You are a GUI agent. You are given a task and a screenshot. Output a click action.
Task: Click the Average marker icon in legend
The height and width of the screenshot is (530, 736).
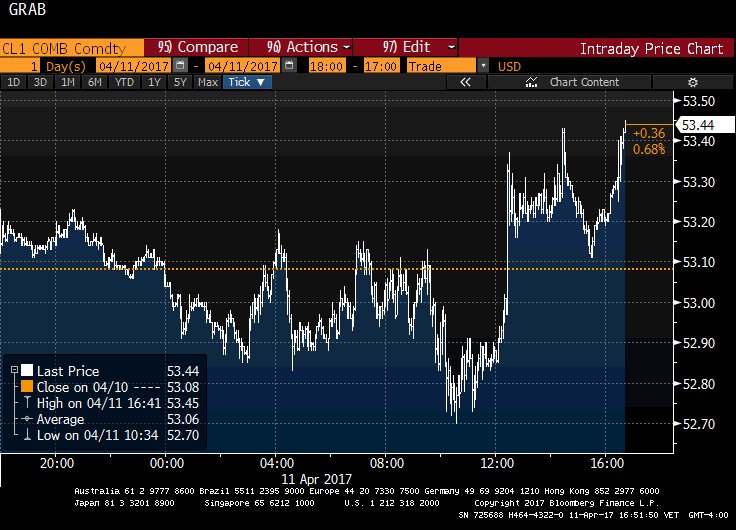click(26, 420)
